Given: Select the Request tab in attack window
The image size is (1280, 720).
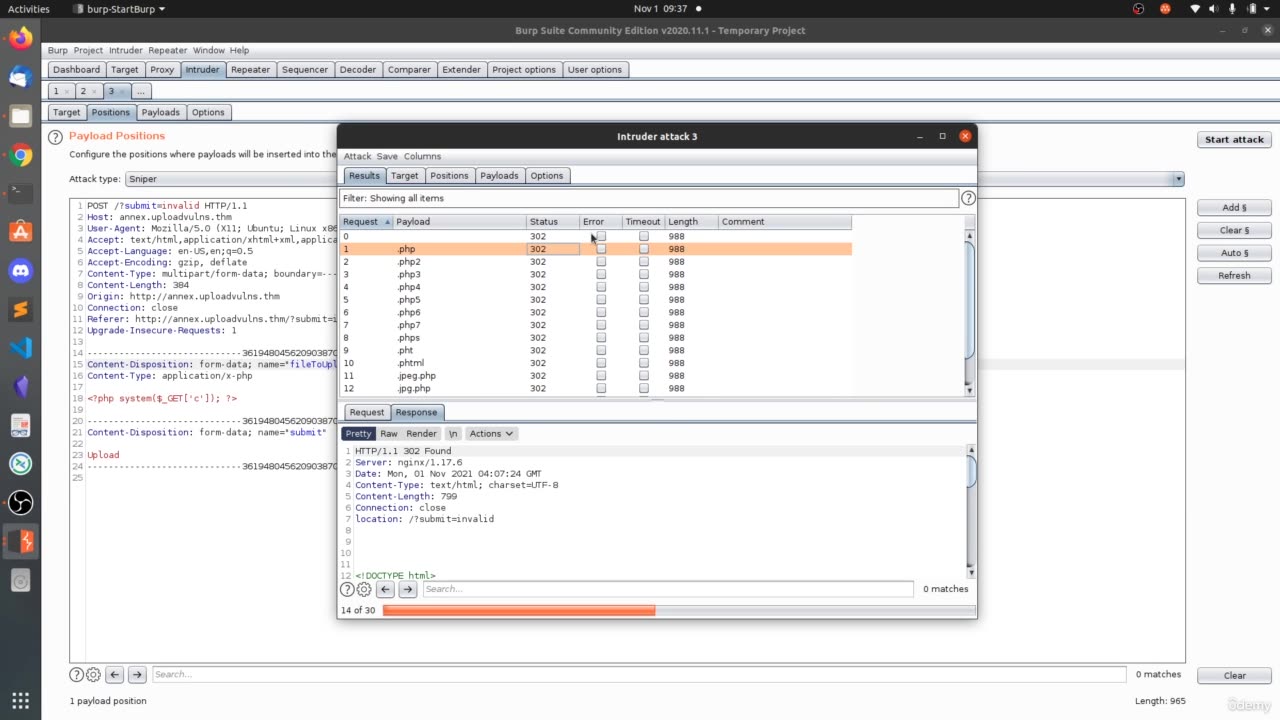Looking at the screenshot, I should (366, 412).
